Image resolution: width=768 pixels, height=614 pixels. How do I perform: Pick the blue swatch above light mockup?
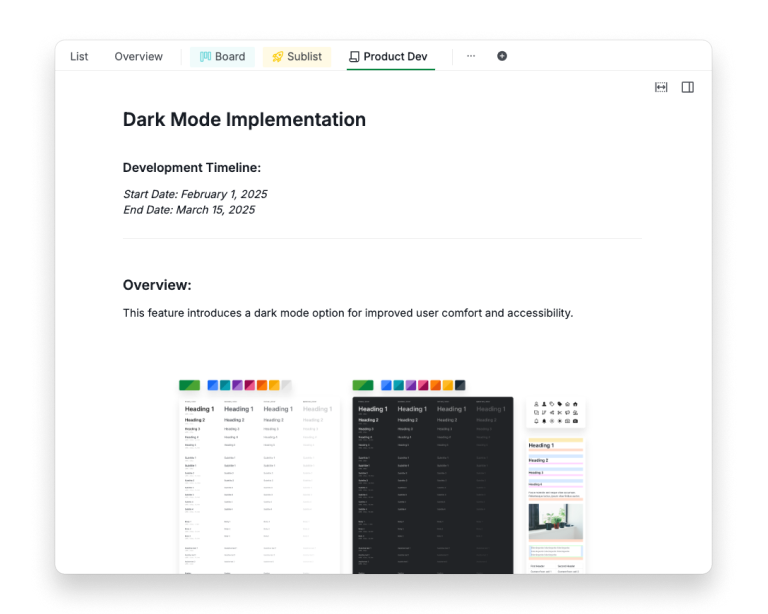coord(213,385)
